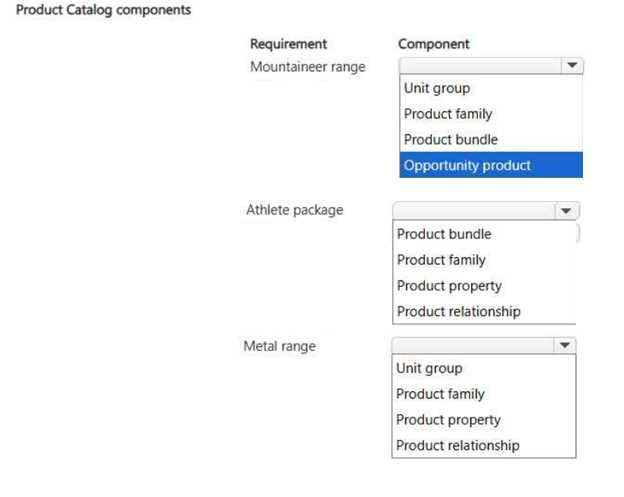Select Unit group for Mountaineer range

coord(491,88)
